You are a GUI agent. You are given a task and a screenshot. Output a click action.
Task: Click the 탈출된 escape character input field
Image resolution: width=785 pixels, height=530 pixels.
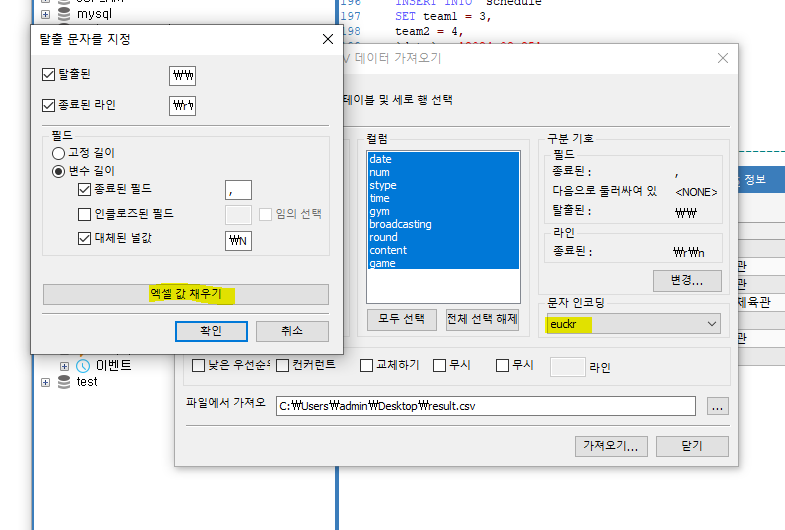point(182,76)
